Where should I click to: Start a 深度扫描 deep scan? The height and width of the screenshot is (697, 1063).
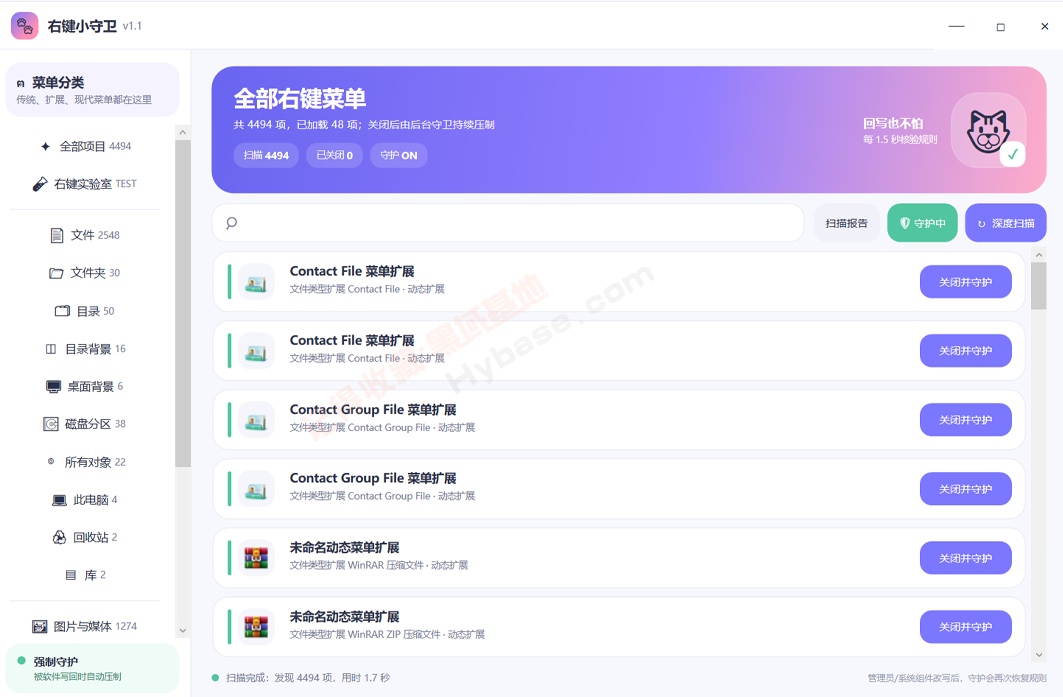pos(1005,223)
